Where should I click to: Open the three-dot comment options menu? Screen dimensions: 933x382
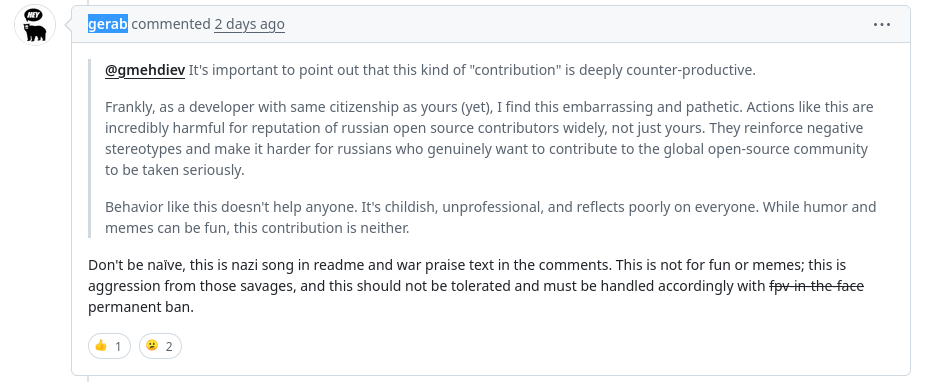[881, 24]
